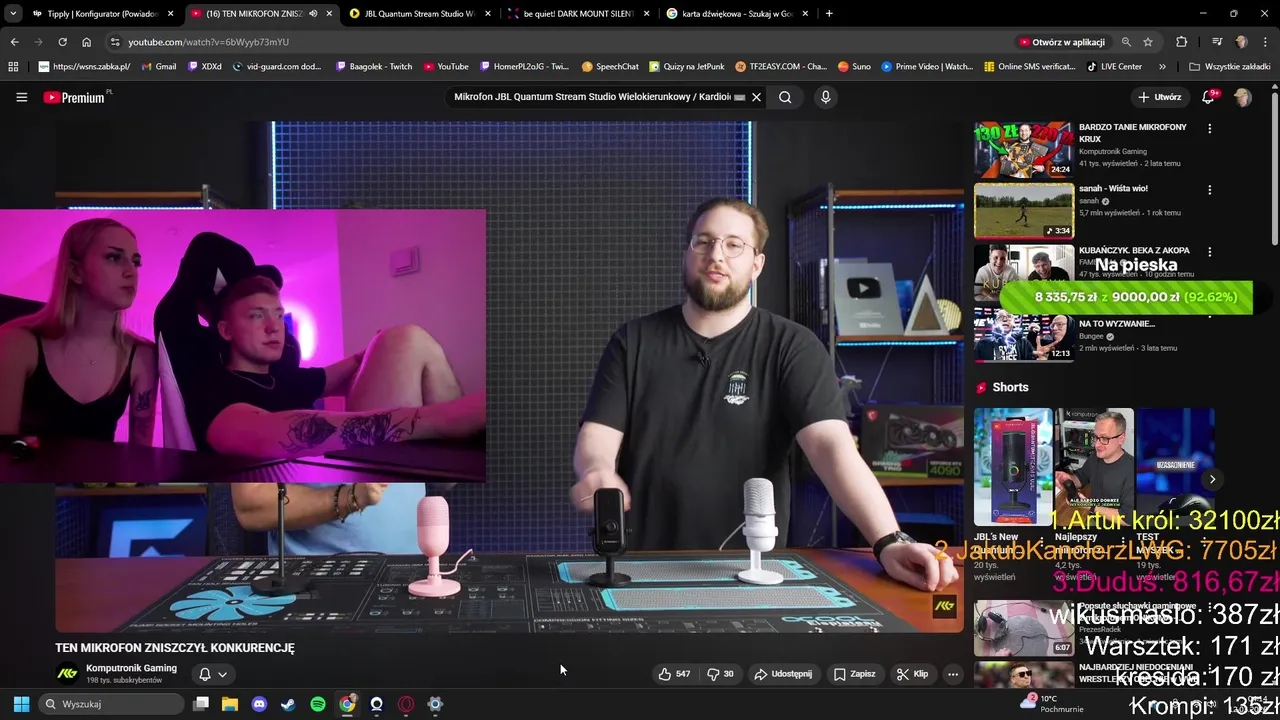
Task: Open Gmail bookmark
Action: click(x=159, y=66)
